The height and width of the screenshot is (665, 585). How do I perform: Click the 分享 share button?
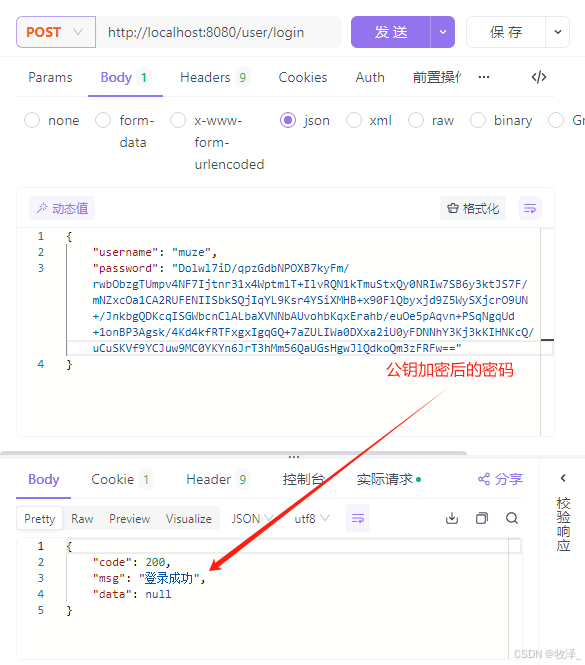pos(500,479)
